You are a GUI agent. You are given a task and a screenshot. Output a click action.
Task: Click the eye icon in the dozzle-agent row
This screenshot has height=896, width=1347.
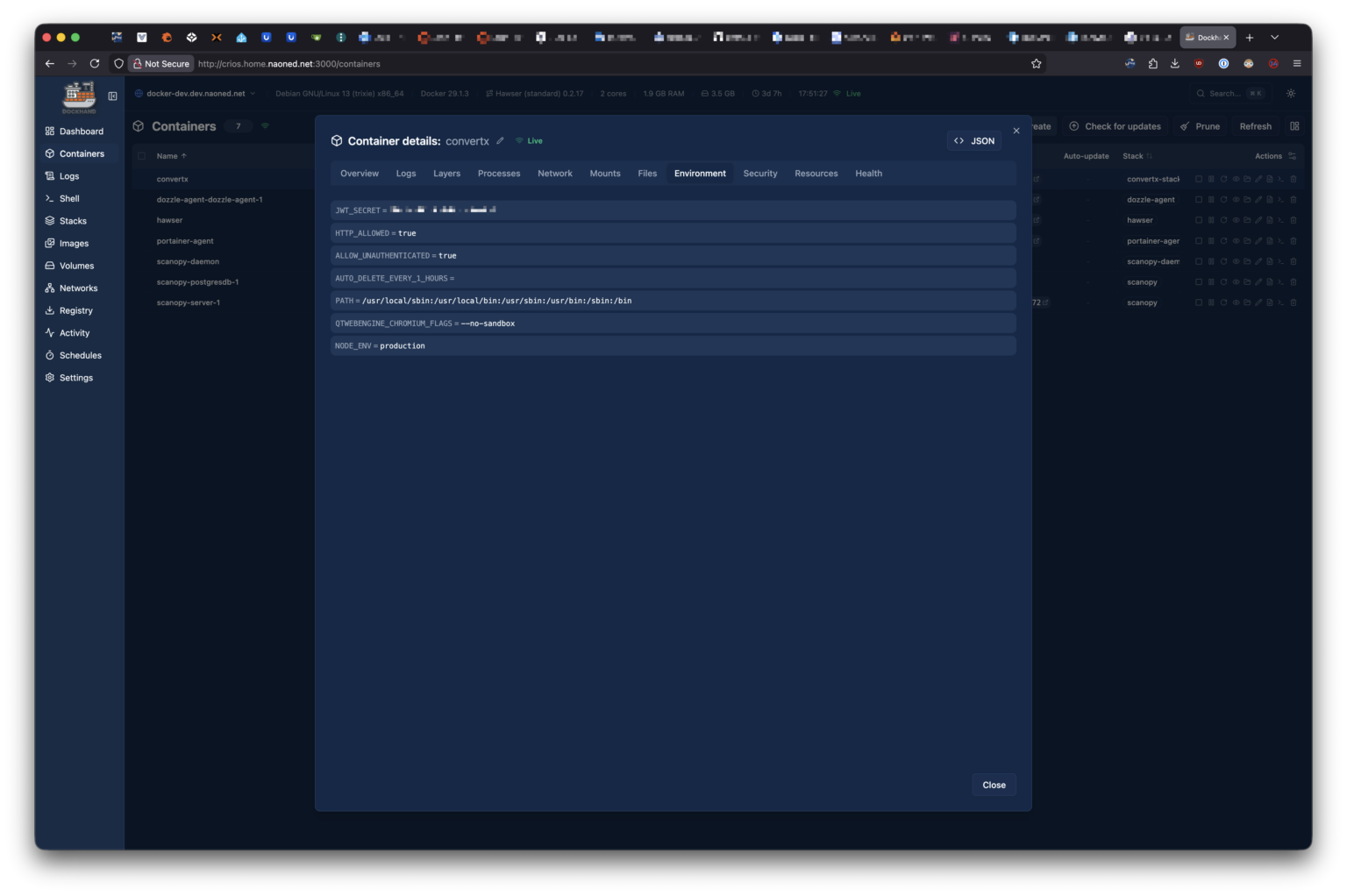point(1235,200)
